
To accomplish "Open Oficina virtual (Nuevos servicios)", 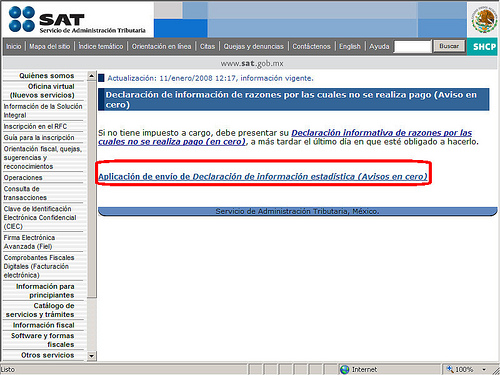I will click(42, 91).
